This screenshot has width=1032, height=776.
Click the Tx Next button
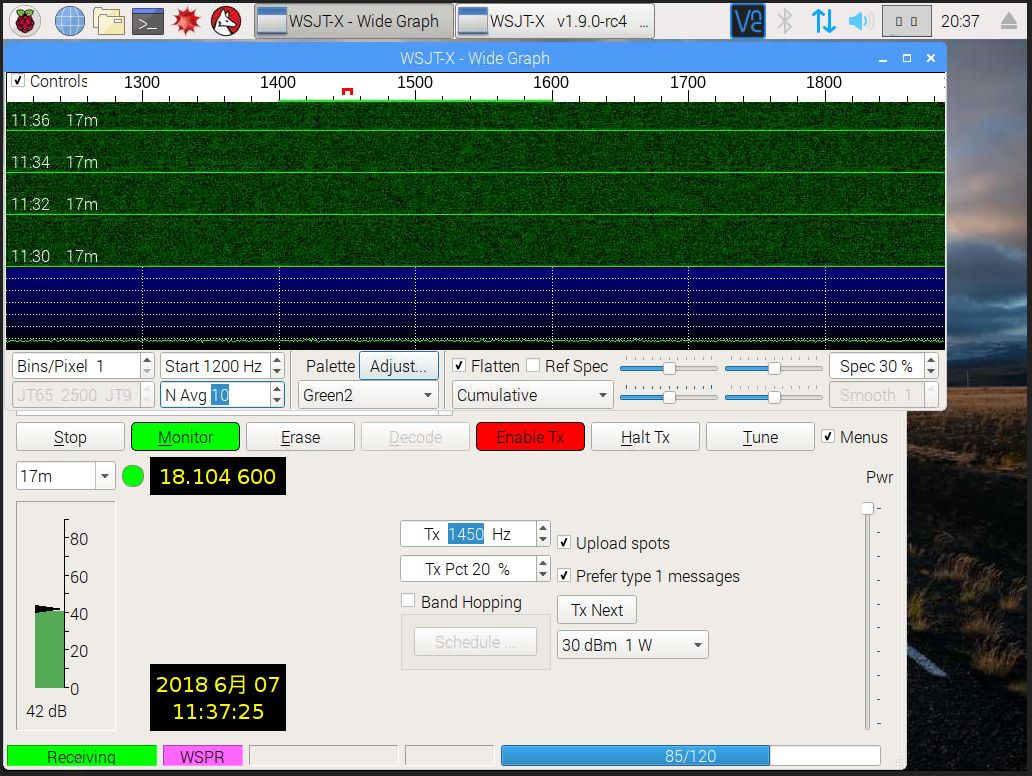point(597,610)
